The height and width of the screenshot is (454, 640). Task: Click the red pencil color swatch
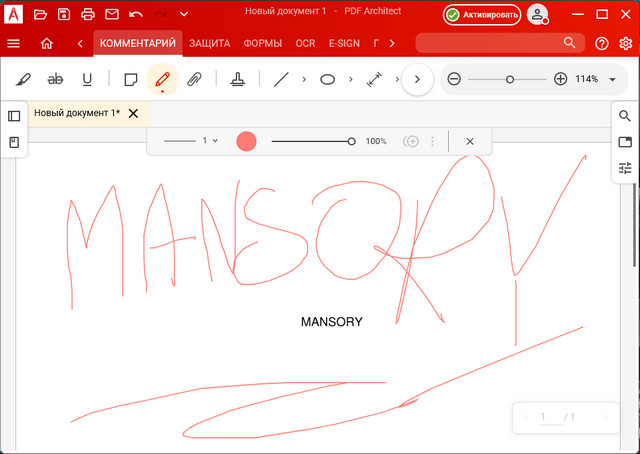[246, 142]
